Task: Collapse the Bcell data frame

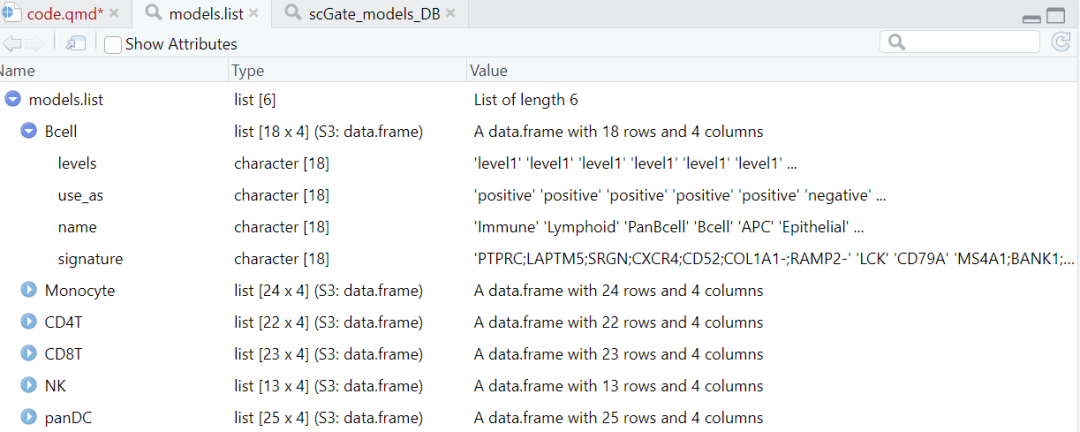Action: coord(28,132)
